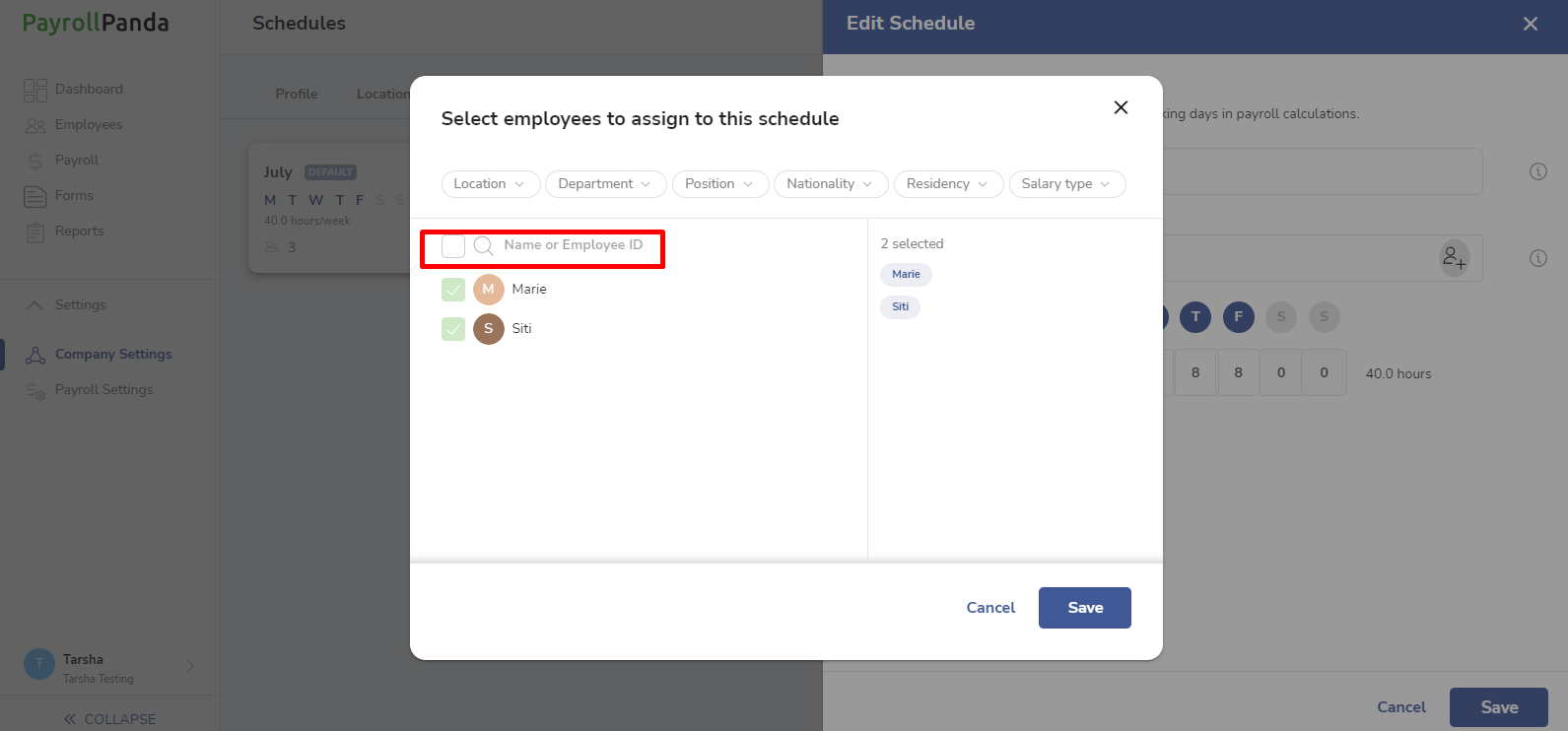This screenshot has width=1568, height=731.
Task: Save the employee selection in dialog
Action: click(x=1085, y=608)
